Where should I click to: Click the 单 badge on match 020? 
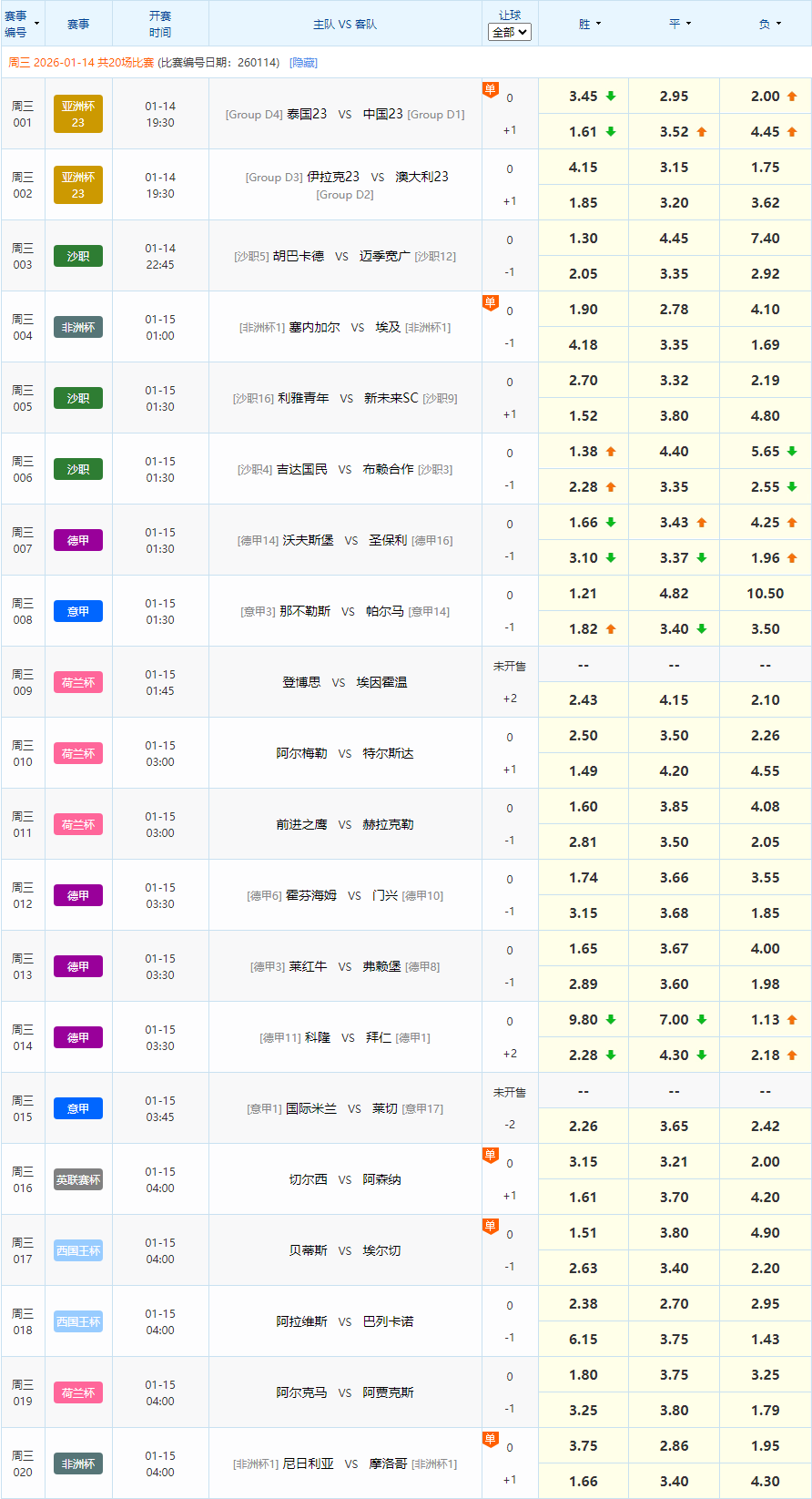(491, 1439)
